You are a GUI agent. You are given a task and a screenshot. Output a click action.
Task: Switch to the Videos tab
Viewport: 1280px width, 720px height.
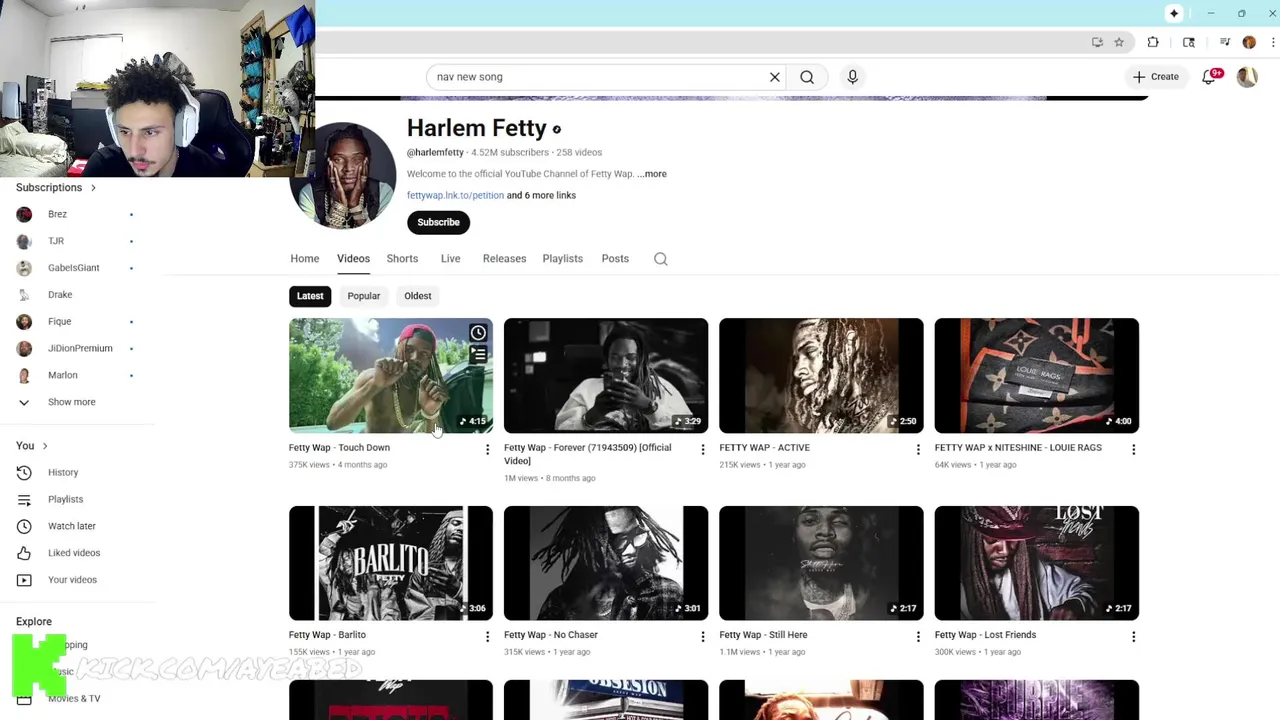353,259
